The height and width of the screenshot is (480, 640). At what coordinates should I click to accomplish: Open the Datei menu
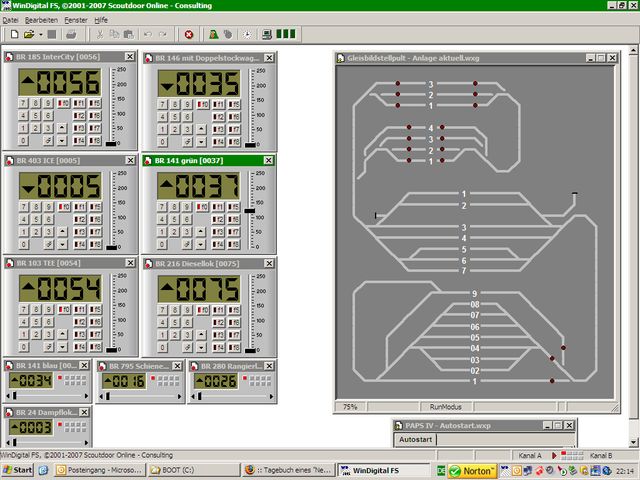(x=10, y=20)
